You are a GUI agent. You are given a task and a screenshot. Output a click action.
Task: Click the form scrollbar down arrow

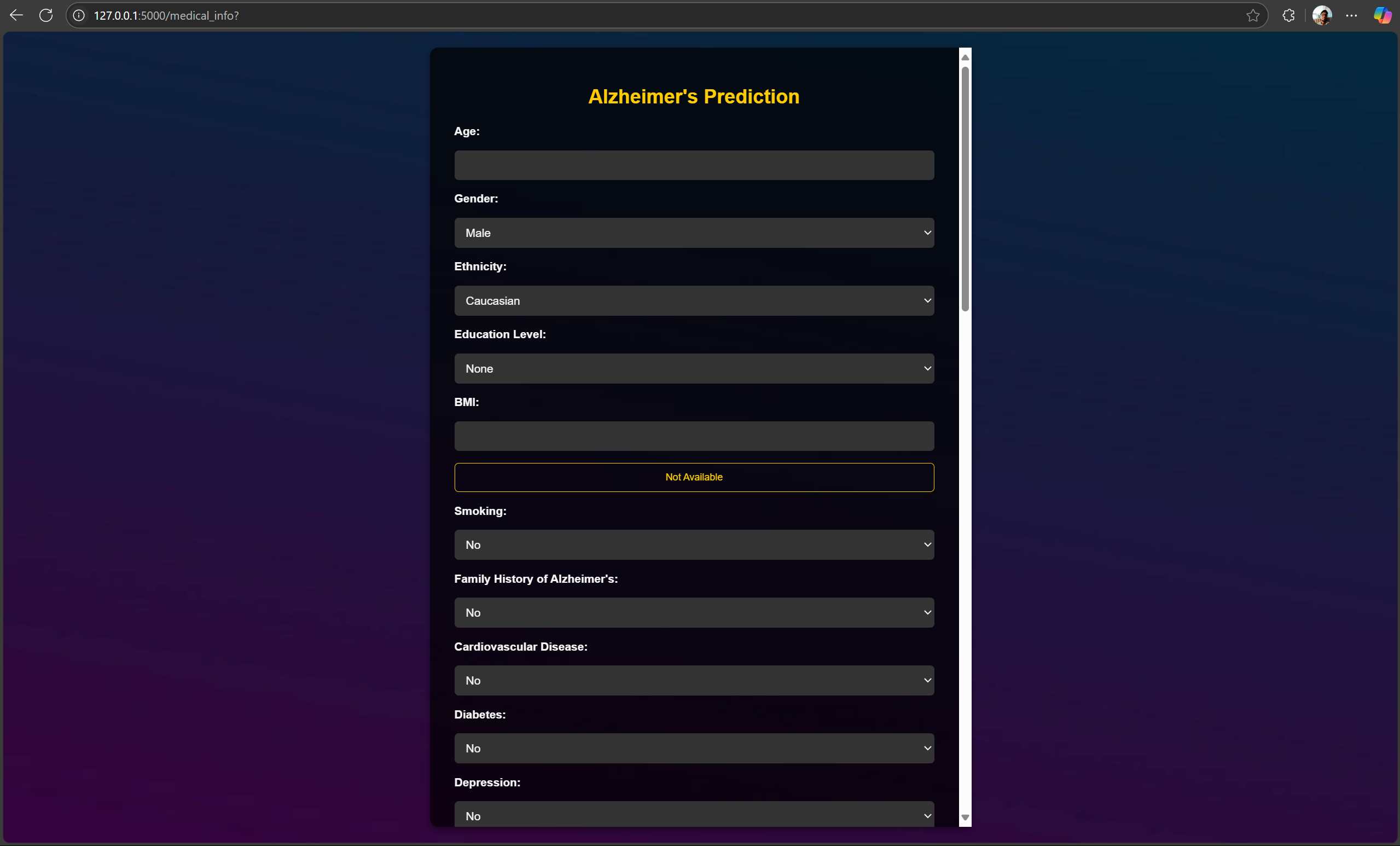(x=965, y=818)
